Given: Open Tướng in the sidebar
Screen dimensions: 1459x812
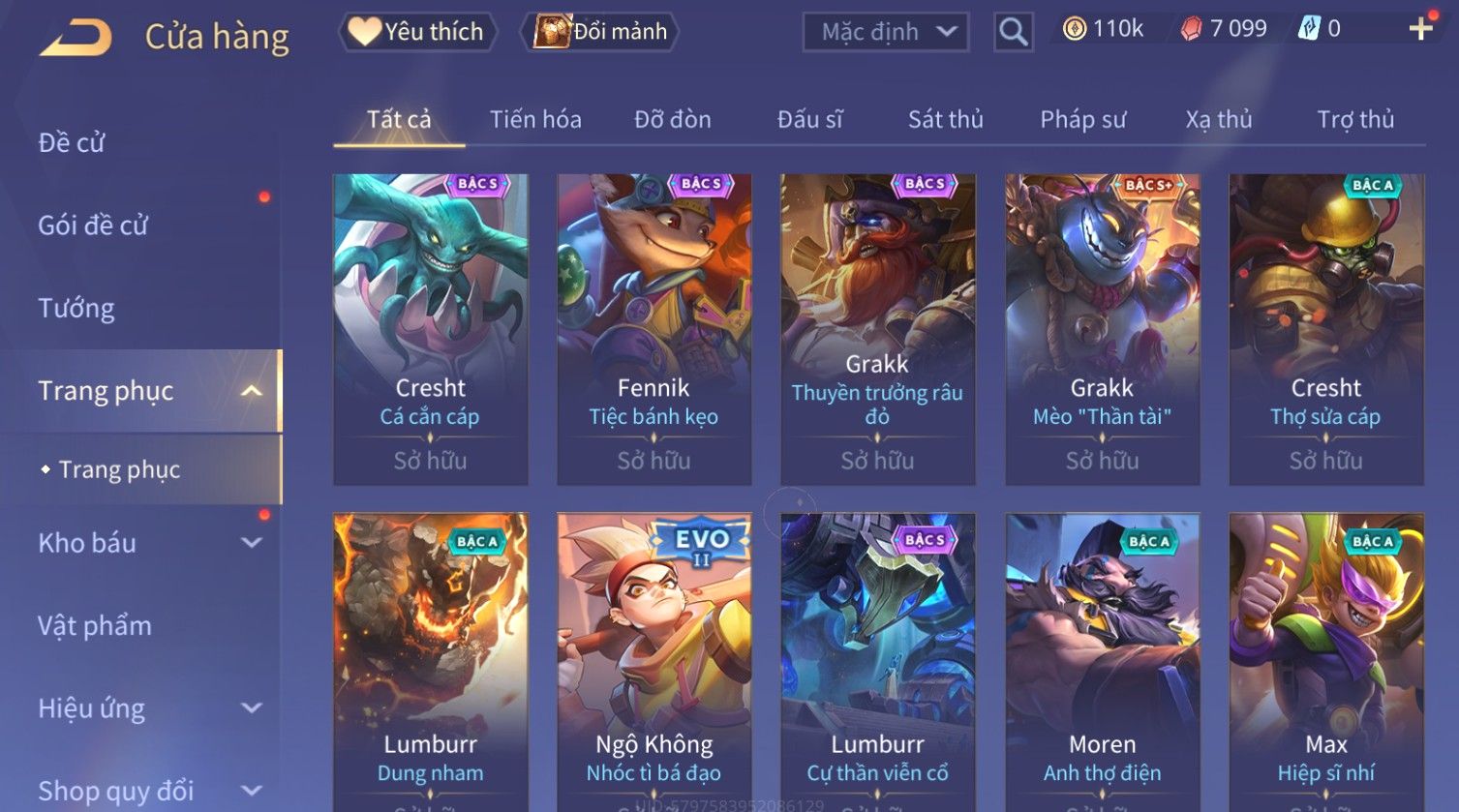Looking at the screenshot, I should 76,308.
